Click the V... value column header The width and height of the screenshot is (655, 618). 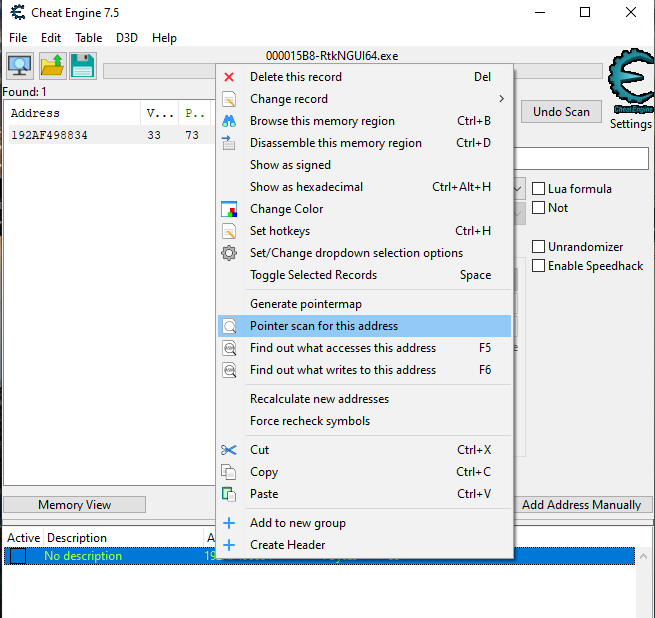pos(160,113)
